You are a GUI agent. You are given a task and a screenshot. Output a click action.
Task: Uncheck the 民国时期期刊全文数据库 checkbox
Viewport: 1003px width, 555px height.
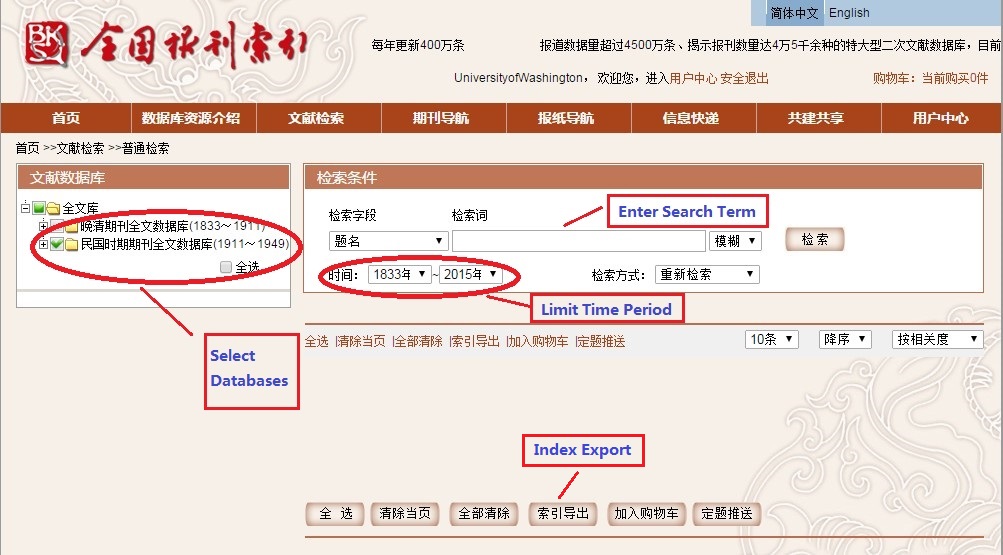click(x=57, y=244)
